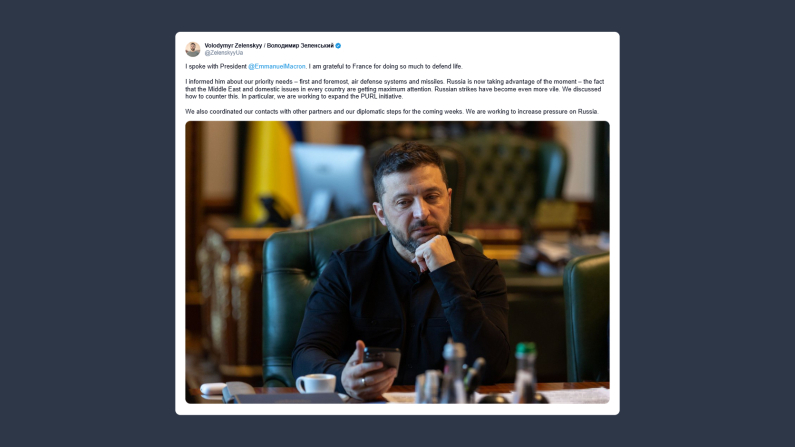Screen dimensions: 795x447
Task: Click the dark background outside the tweet card
Action: pyautogui.click(x=86, y=223)
